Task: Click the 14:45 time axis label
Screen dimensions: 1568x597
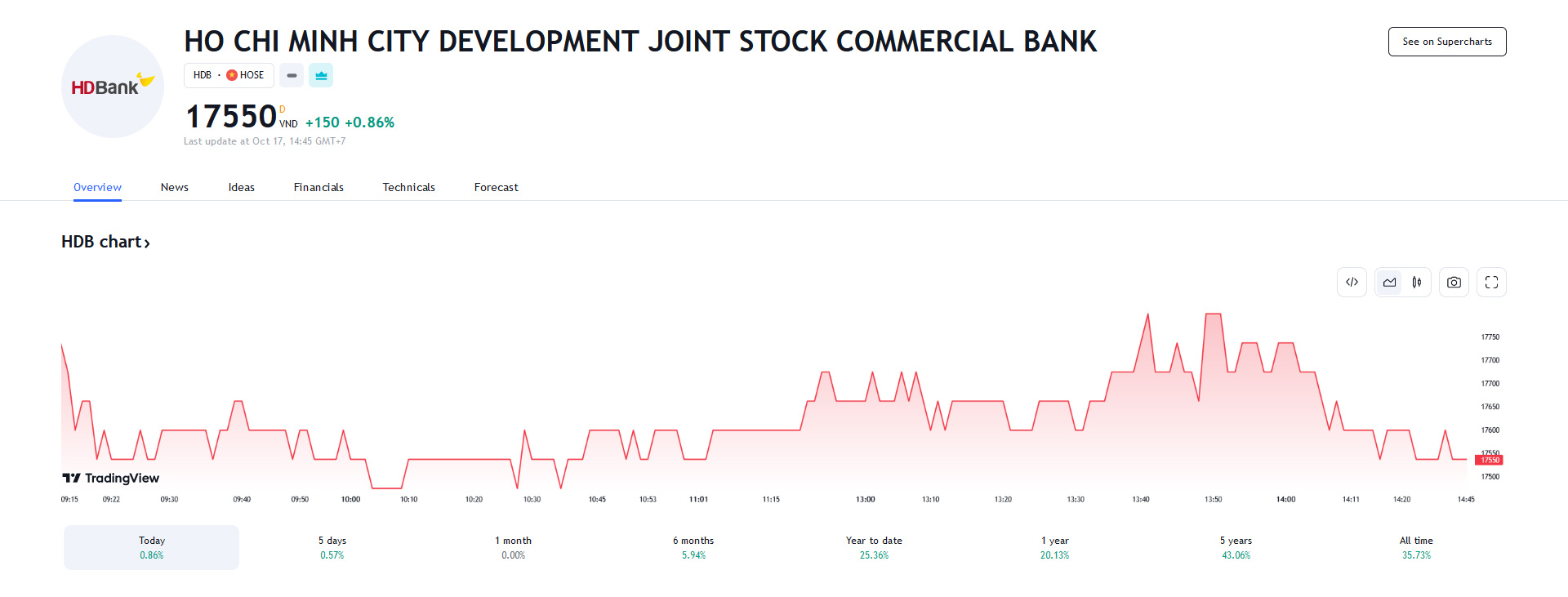Action: (x=1466, y=499)
